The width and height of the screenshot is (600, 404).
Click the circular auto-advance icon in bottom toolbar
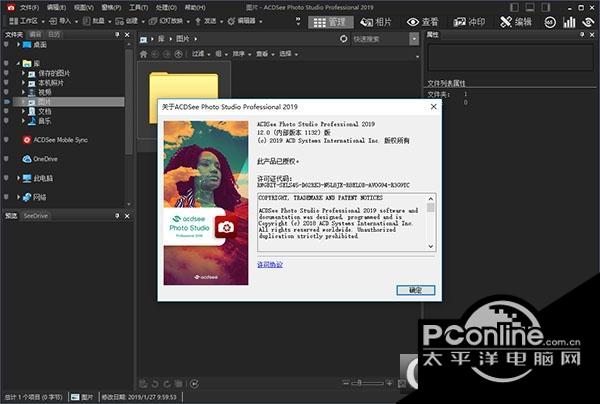tap(194, 383)
